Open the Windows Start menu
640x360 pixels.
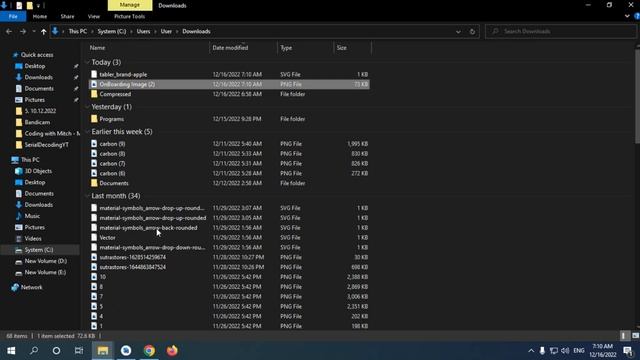pyautogui.click(x=11, y=351)
